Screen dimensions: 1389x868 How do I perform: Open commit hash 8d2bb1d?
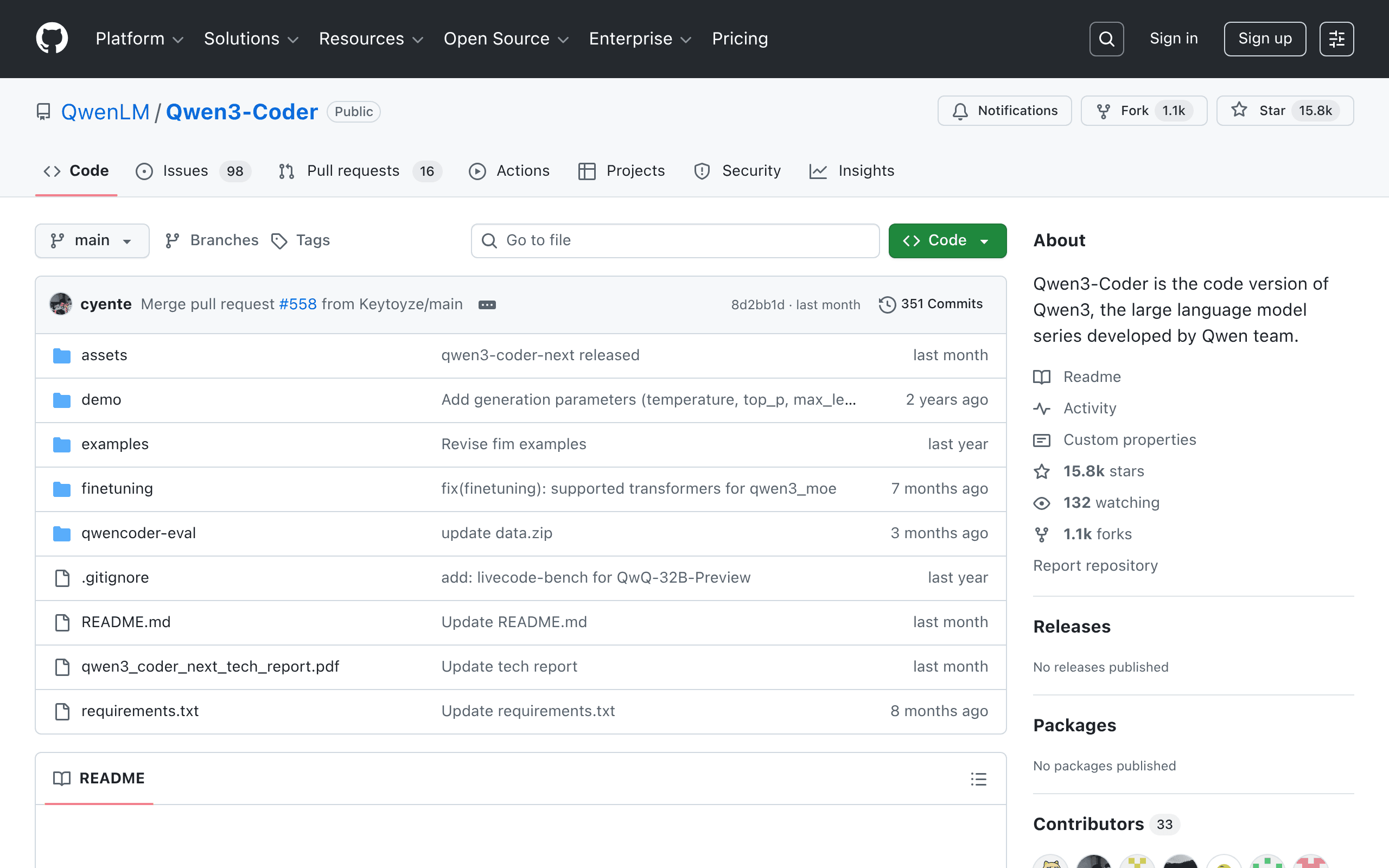coord(757,305)
